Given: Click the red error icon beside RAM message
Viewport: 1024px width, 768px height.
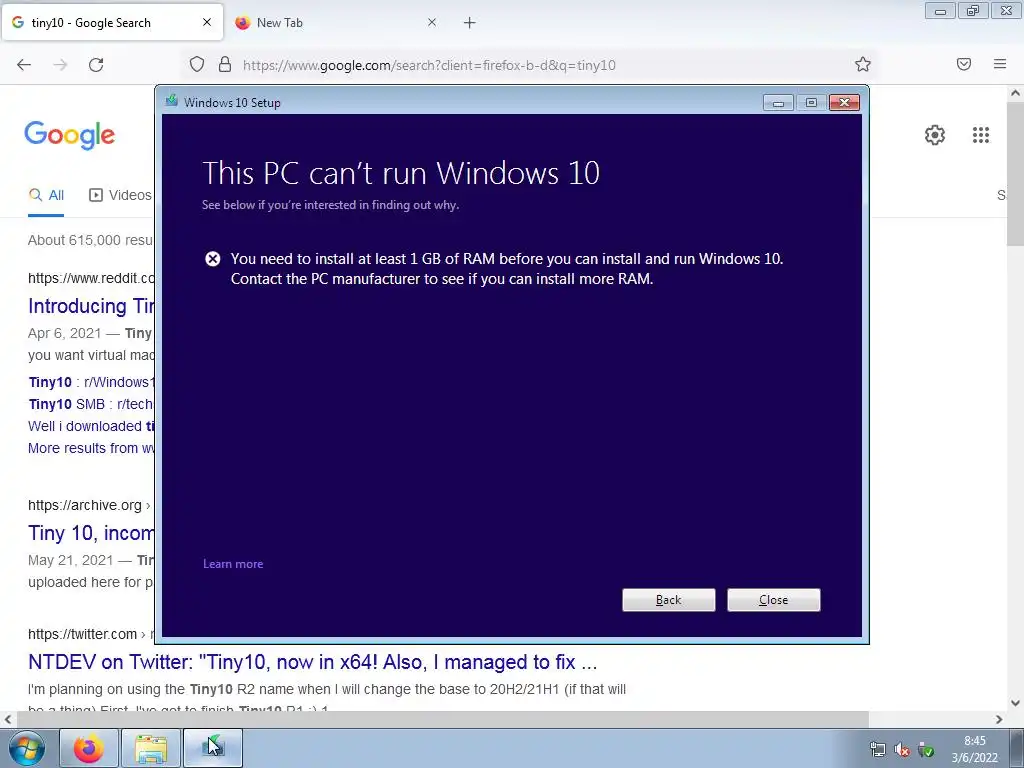Looking at the screenshot, I should 213,259.
